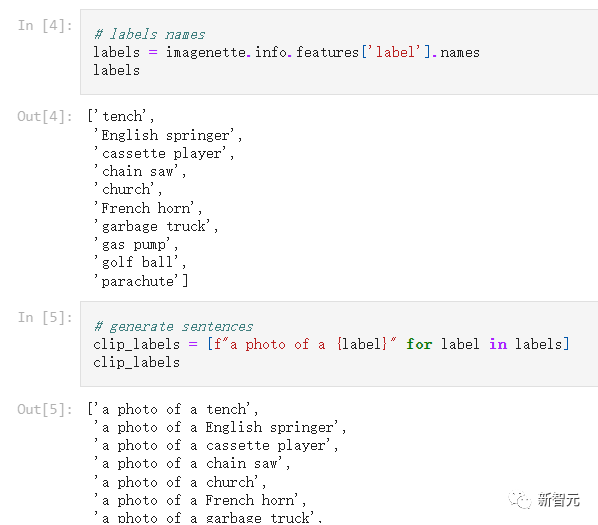Click 'a photo of a chain saw' output
Image resolution: width=598 pixels, height=525 pixels.
point(192,464)
